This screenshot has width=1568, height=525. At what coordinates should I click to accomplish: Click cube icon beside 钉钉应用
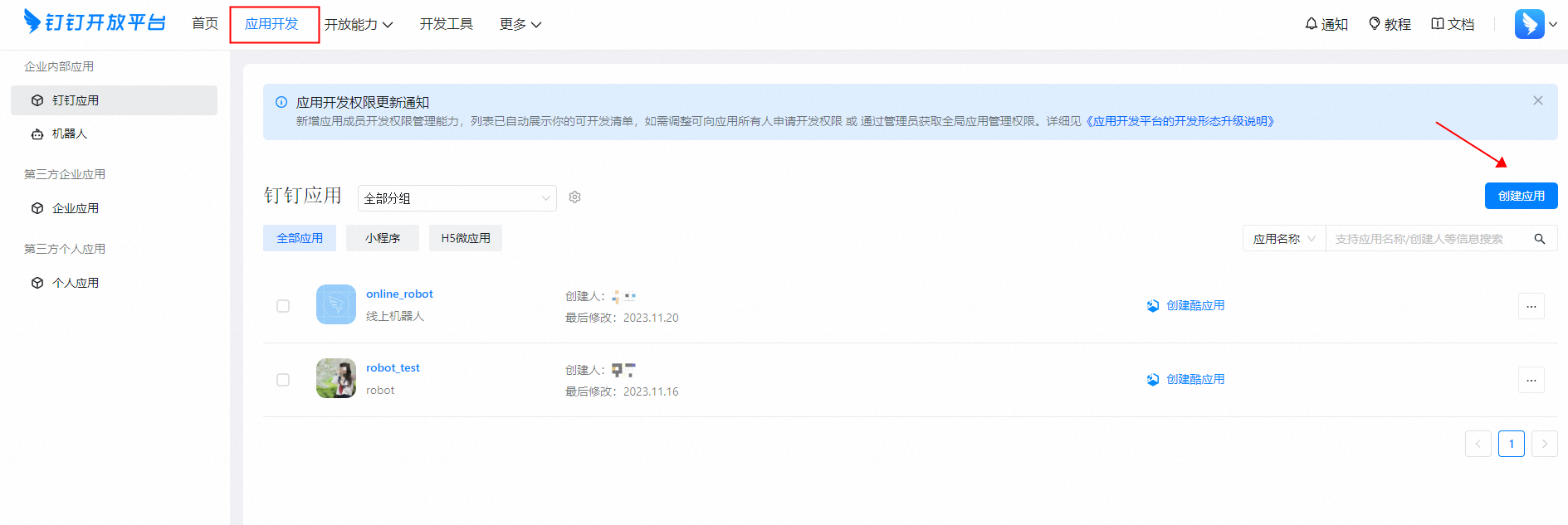(37, 100)
